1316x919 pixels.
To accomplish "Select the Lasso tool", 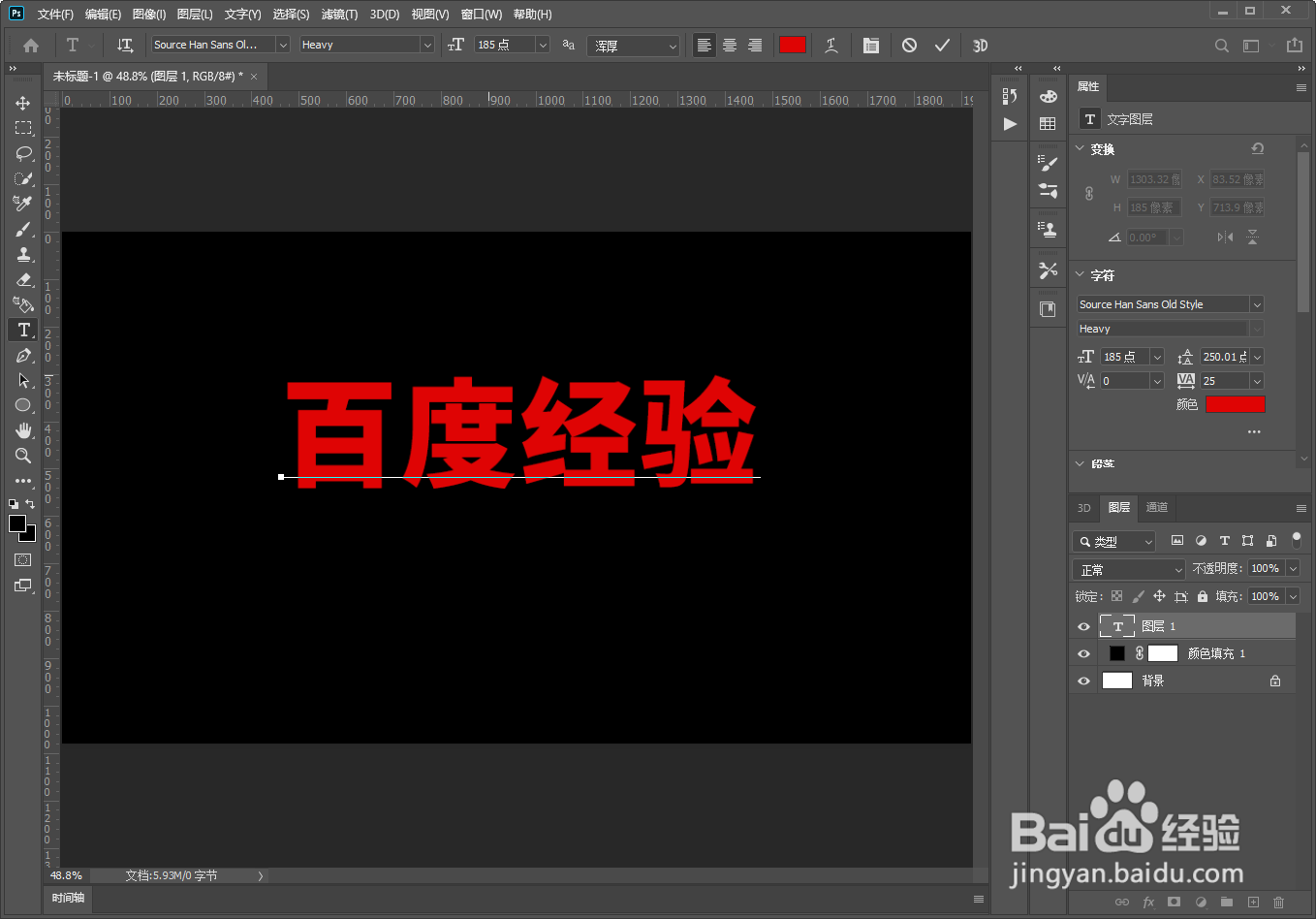I will 22,153.
